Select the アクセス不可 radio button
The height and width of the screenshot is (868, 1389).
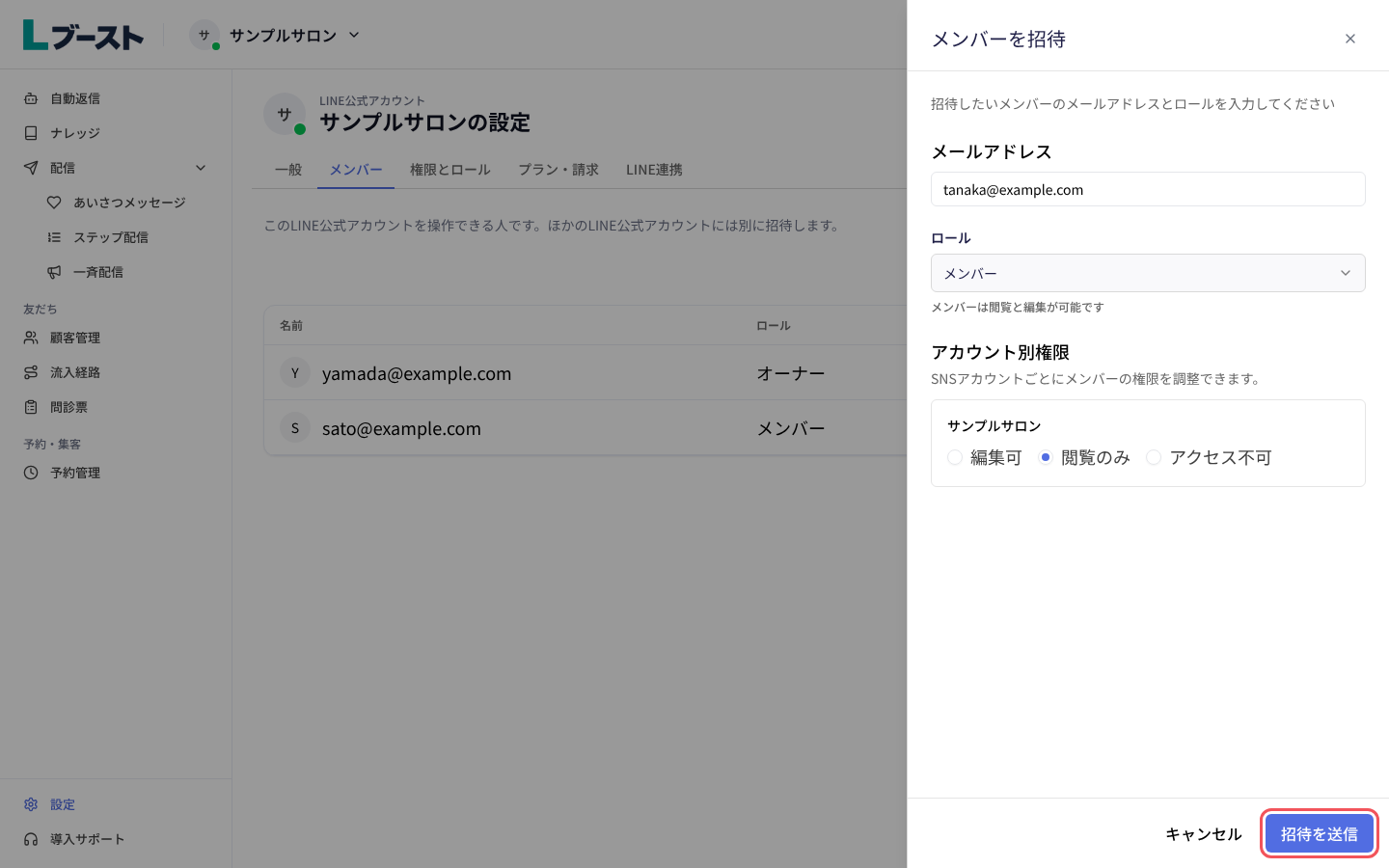[x=1154, y=457]
